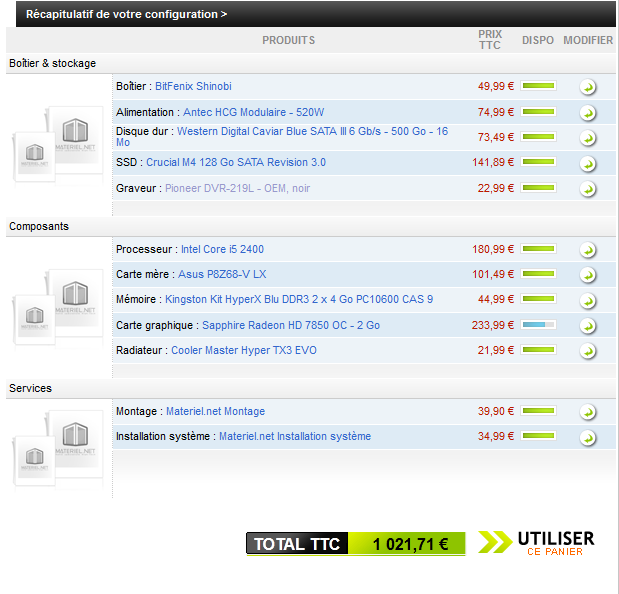Screen dimensions: 619x594
Task: Click modify icon for Sapphire Radeon HD 7850
Action: (x=588, y=326)
